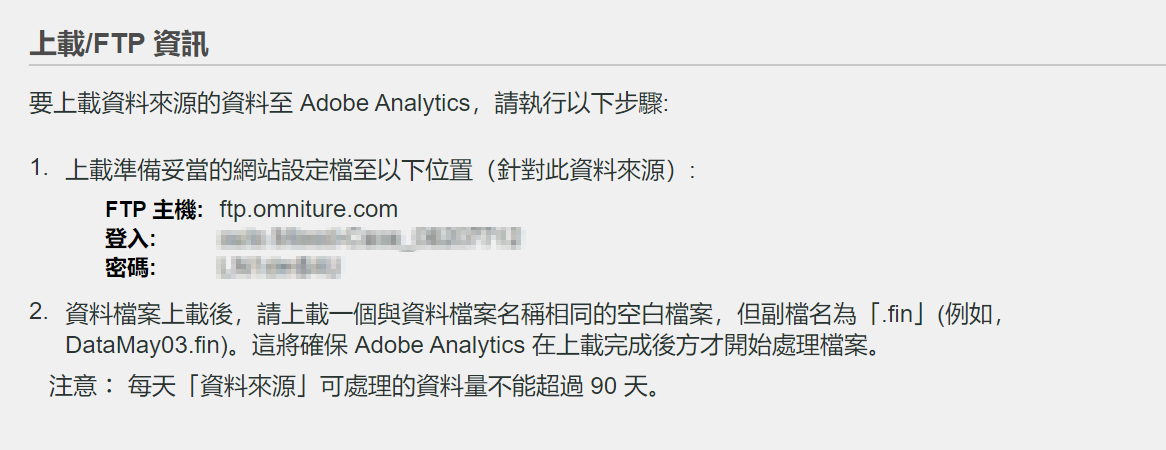Click the 密碼 label

pos(131,268)
